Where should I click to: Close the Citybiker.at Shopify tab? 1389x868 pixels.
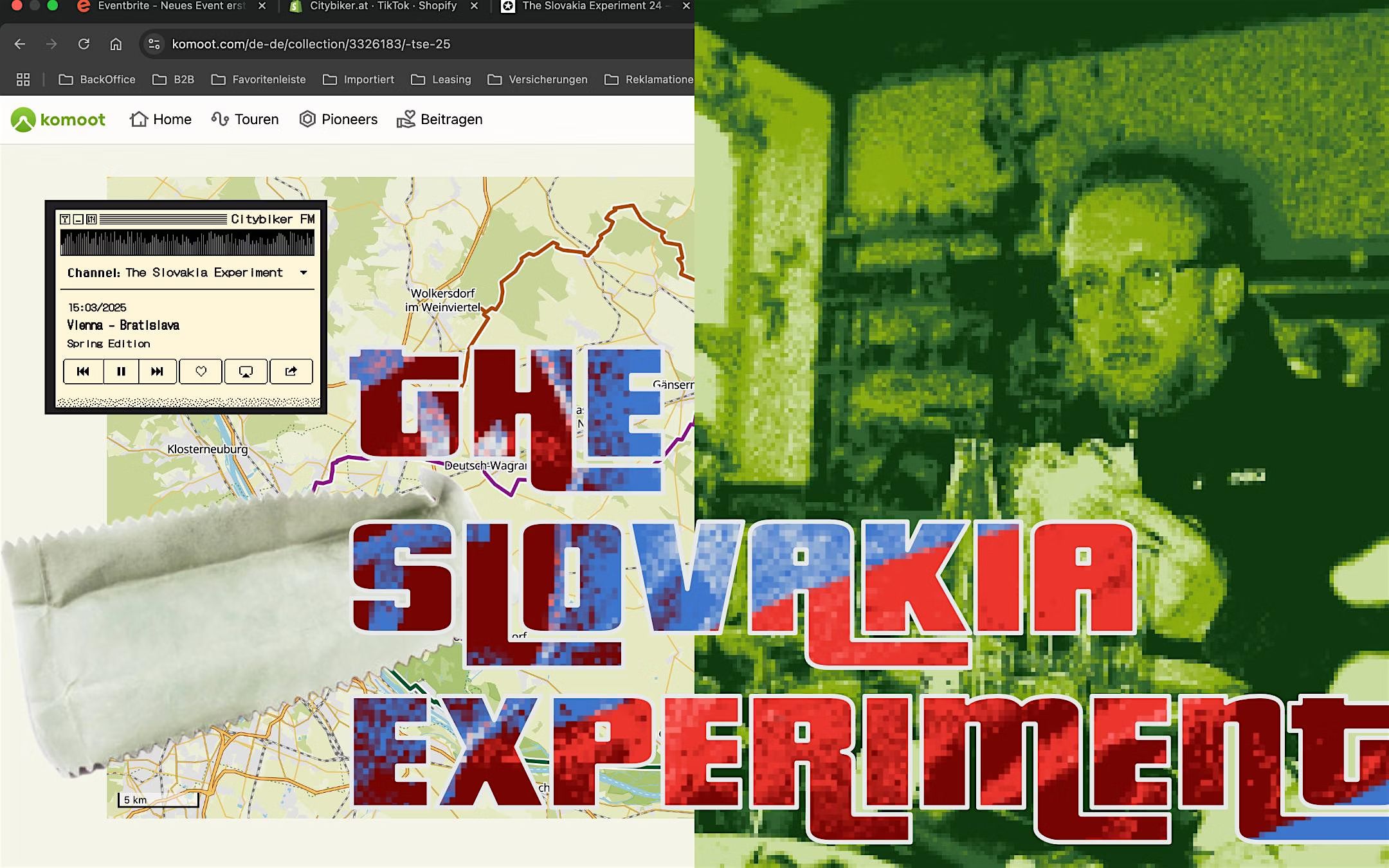point(474,6)
